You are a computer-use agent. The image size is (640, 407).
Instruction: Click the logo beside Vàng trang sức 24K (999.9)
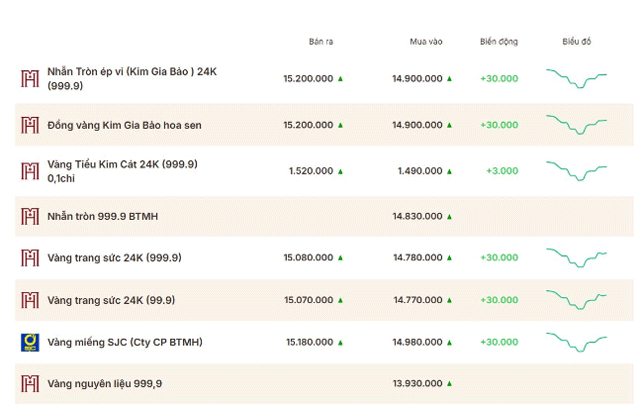[x=30, y=258]
